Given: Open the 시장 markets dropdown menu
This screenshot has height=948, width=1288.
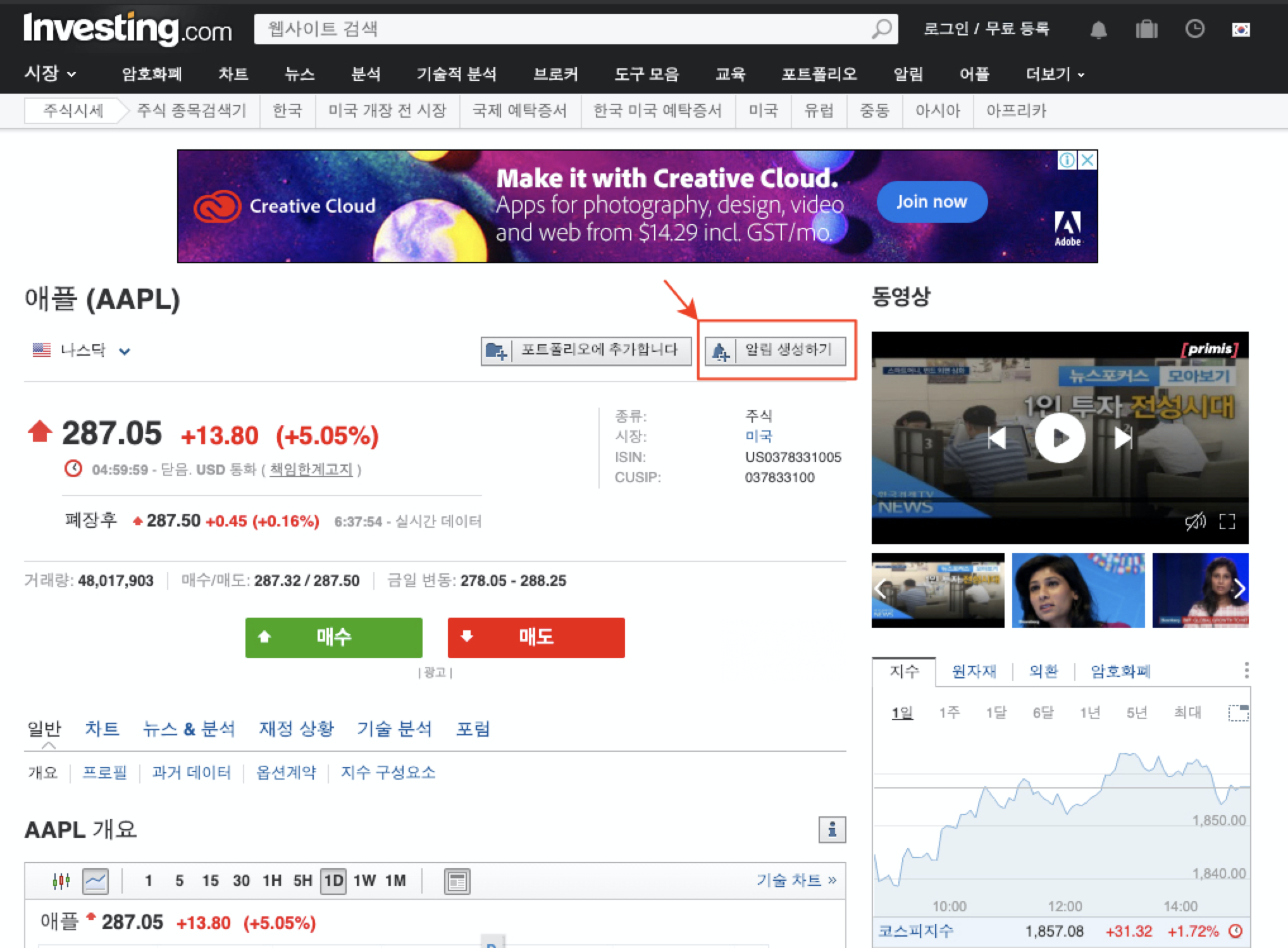Looking at the screenshot, I should click(51, 74).
